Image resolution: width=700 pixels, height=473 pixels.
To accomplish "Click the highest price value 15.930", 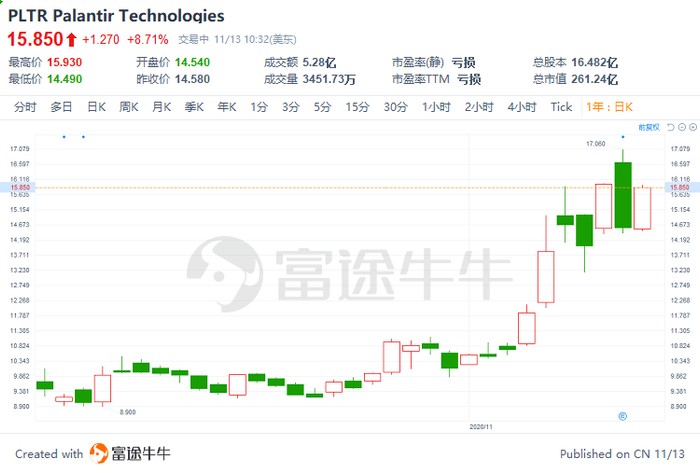I will point(65,62).
